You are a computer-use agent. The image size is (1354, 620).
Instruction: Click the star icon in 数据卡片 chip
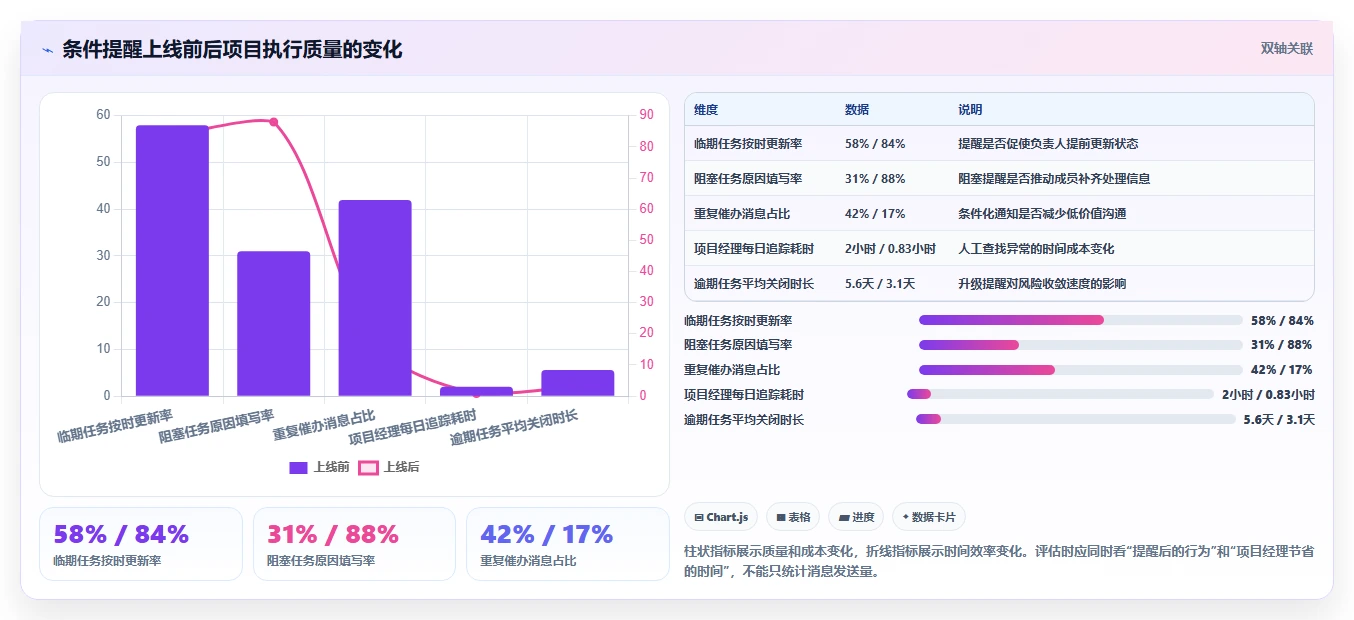(x=905, y=517)
